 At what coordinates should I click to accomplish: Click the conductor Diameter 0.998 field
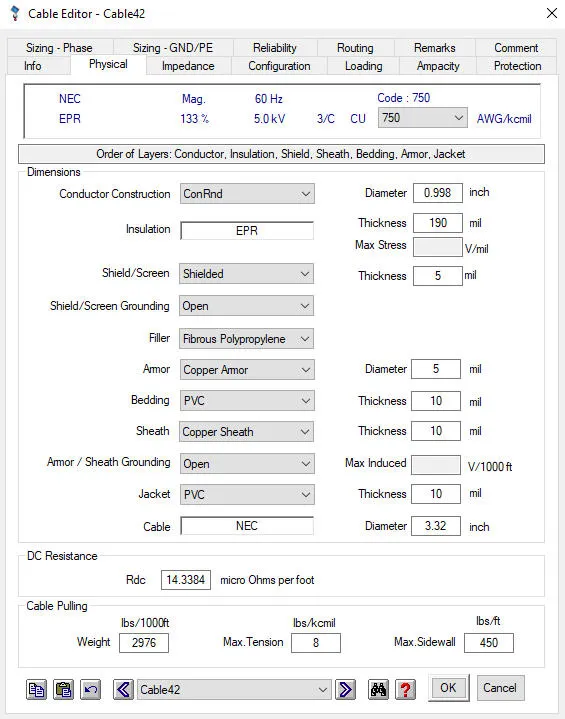[438, 193]
